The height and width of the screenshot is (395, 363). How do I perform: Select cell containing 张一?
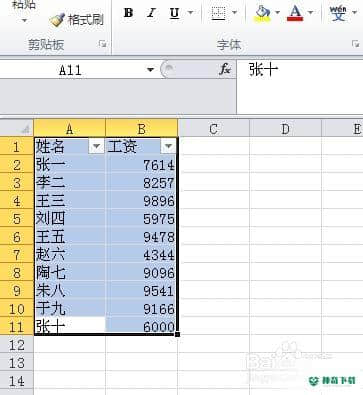69,165
